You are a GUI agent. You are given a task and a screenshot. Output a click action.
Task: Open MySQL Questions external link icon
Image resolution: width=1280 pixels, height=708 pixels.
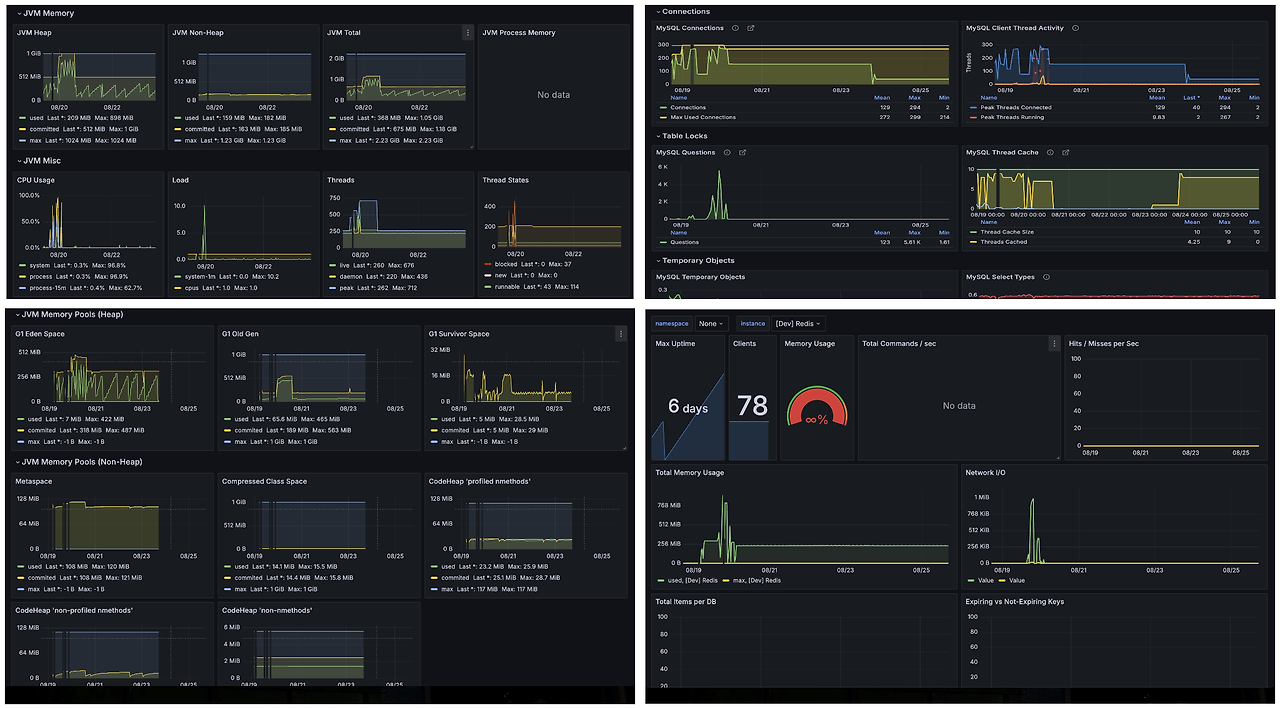pos(743,153)
